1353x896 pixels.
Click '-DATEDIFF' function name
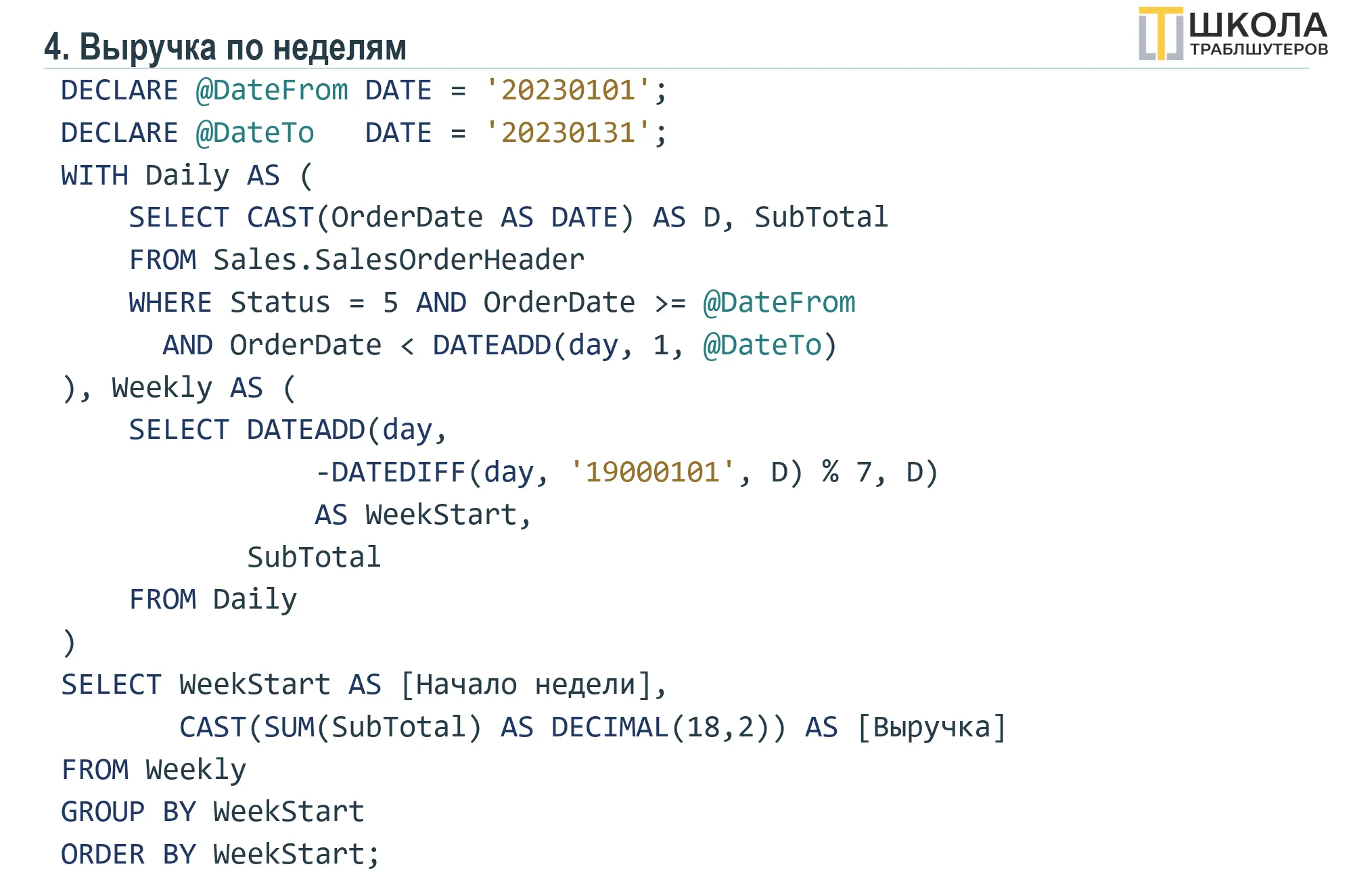click(x=390, y=472)
